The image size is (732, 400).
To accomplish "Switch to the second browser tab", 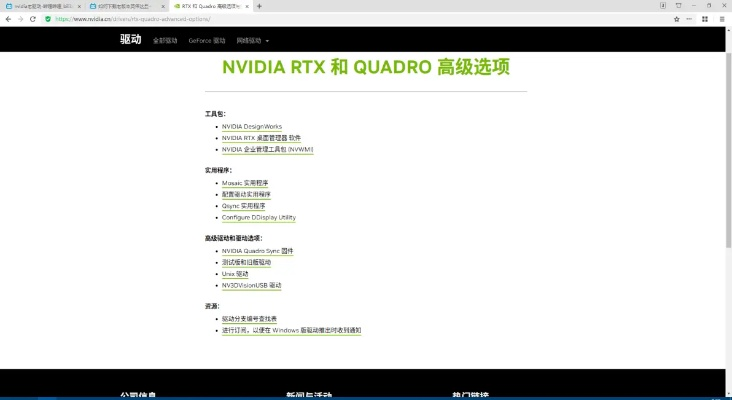I will [125, 6].
